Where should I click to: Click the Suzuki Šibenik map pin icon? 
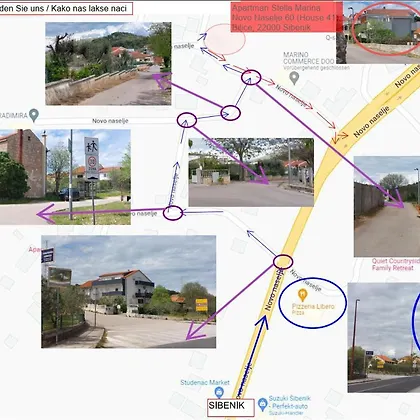(x=263, y=404)
